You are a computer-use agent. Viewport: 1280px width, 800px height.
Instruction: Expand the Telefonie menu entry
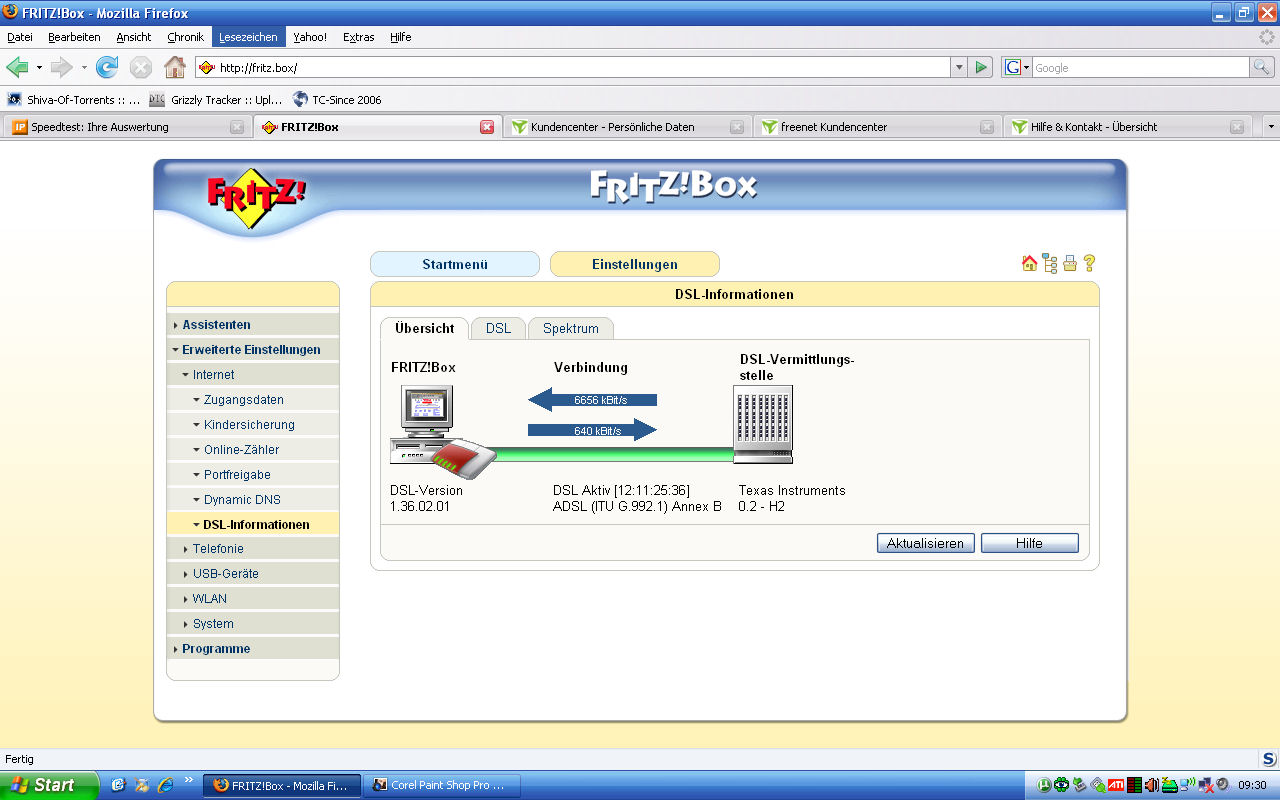click(218, 549)
